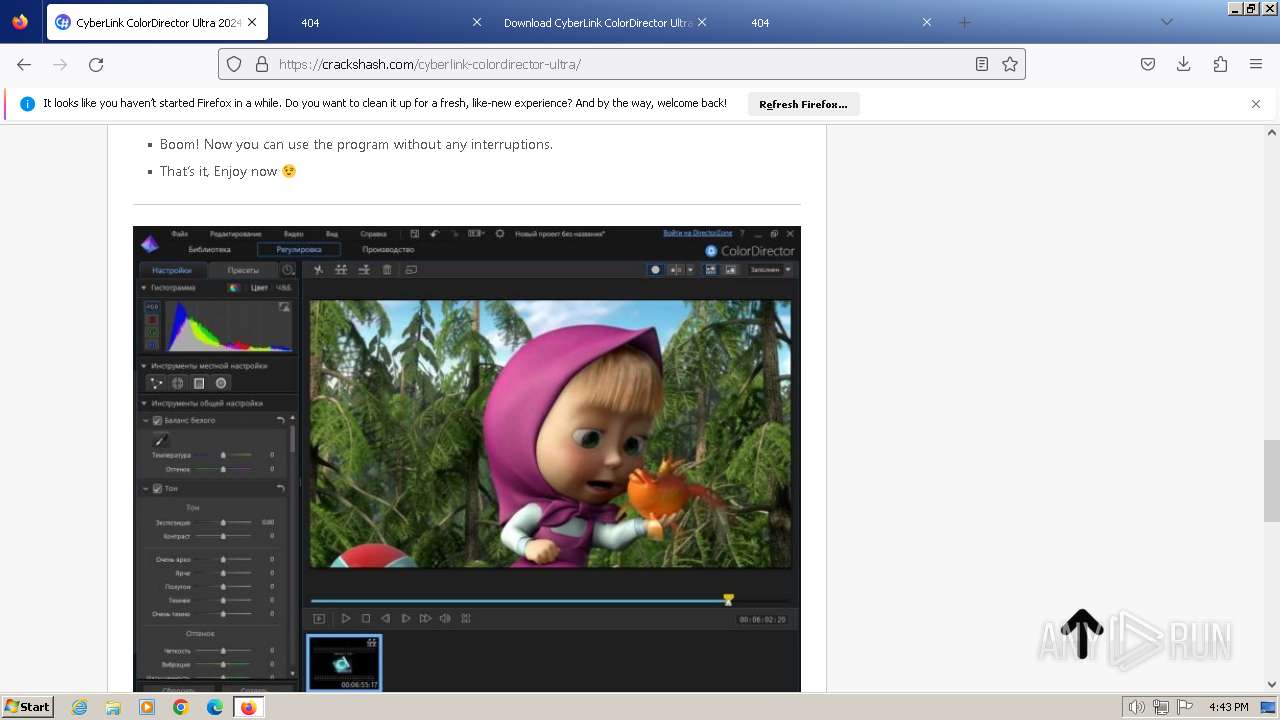Toggle the green histogram channel button
Viewport: 1280px width, 720px height.
point(152,332)
